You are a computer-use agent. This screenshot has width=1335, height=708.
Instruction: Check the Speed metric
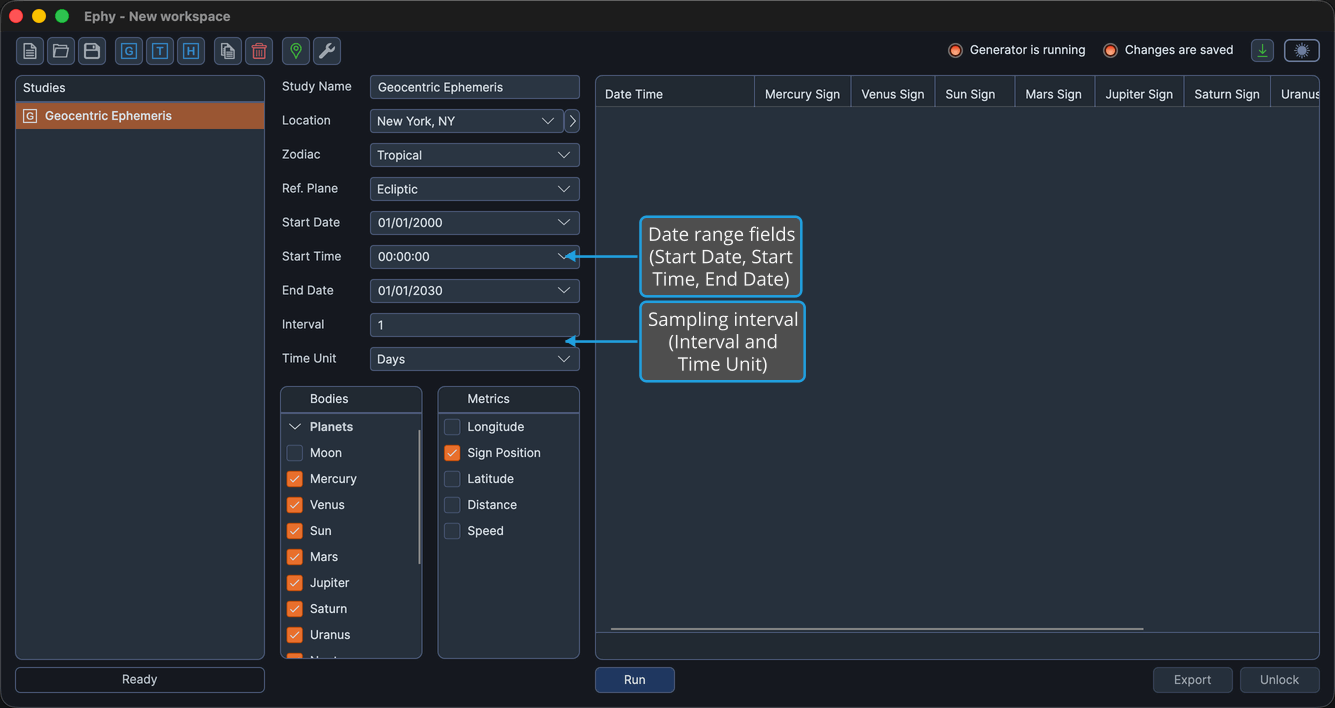click(452, 531)
